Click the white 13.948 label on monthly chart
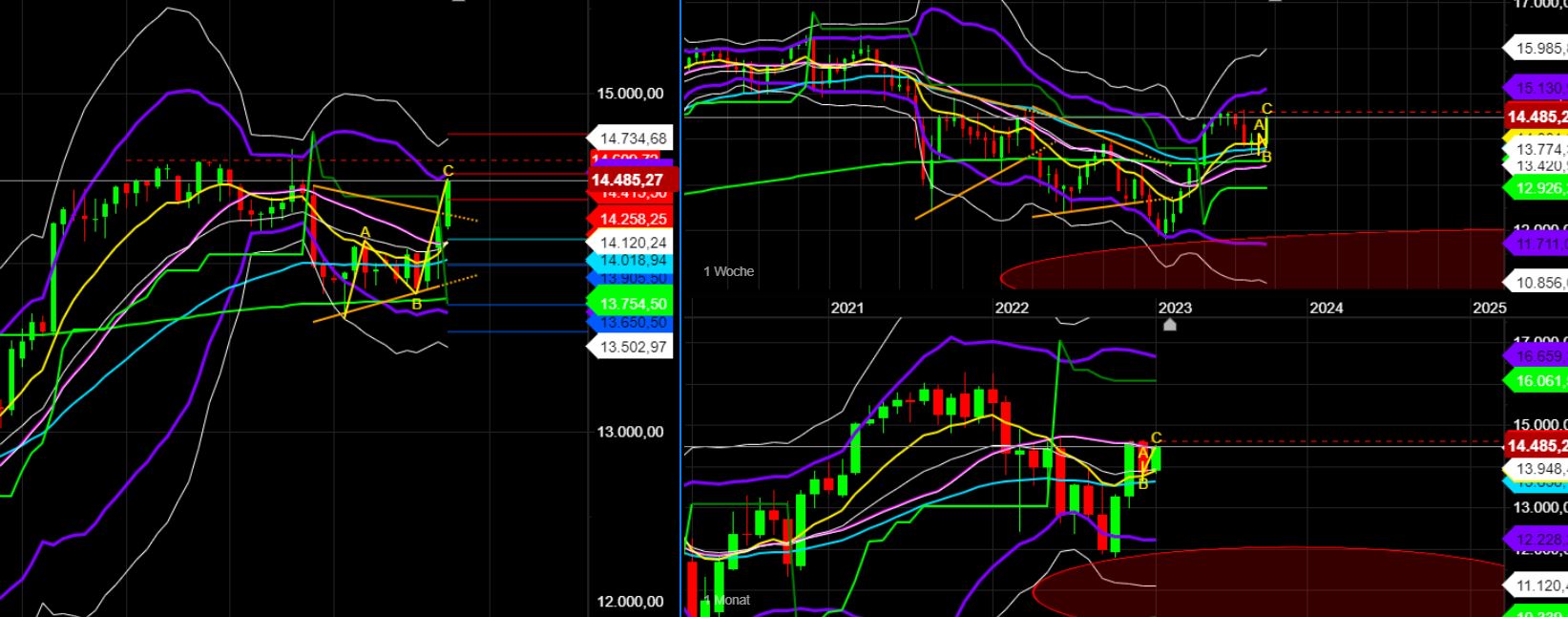This screenshot has height=617, width=1568. (x=1536, y=469)
